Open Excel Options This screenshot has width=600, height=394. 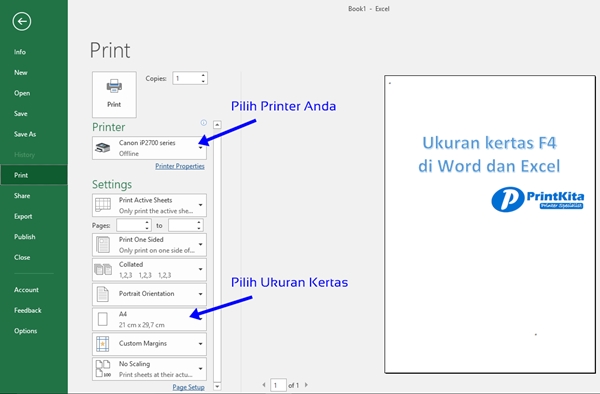tap(26, 331)
